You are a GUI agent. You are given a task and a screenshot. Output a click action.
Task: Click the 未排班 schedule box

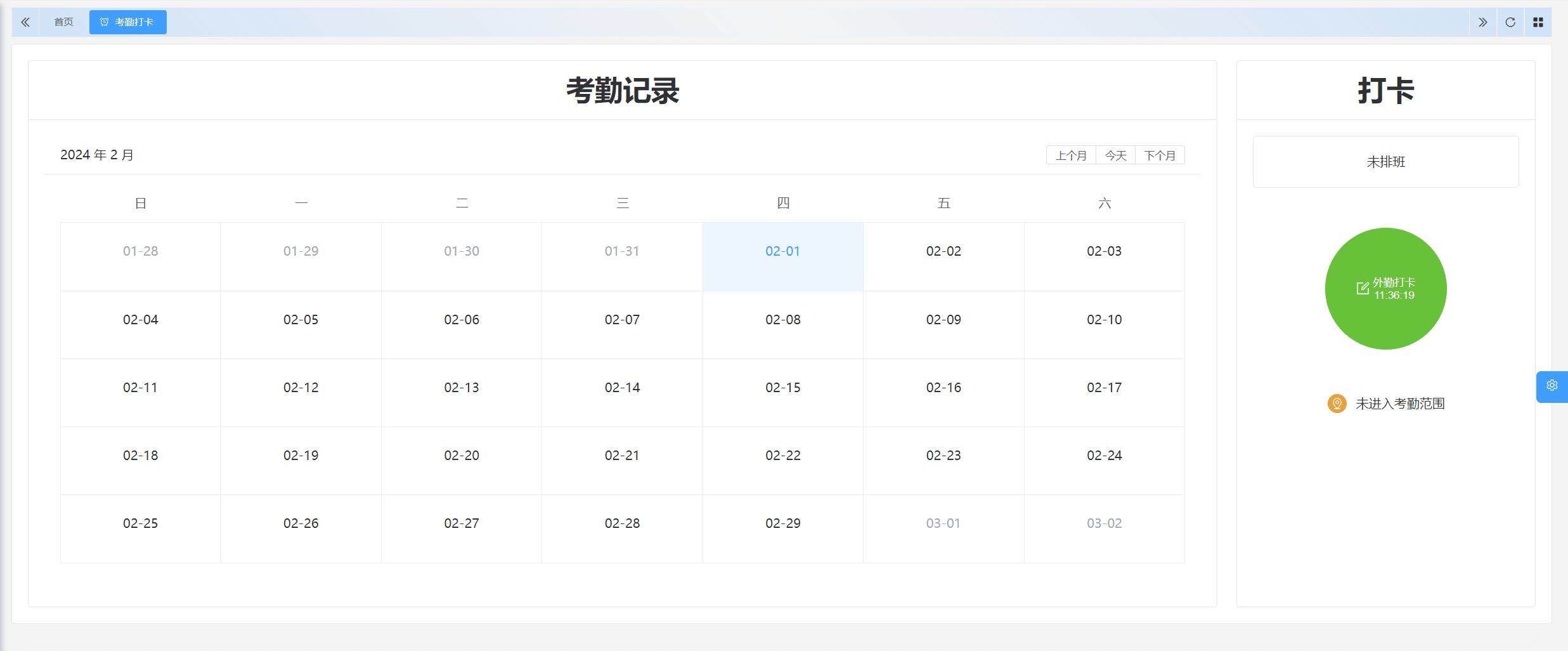[x=1385, y=162]
